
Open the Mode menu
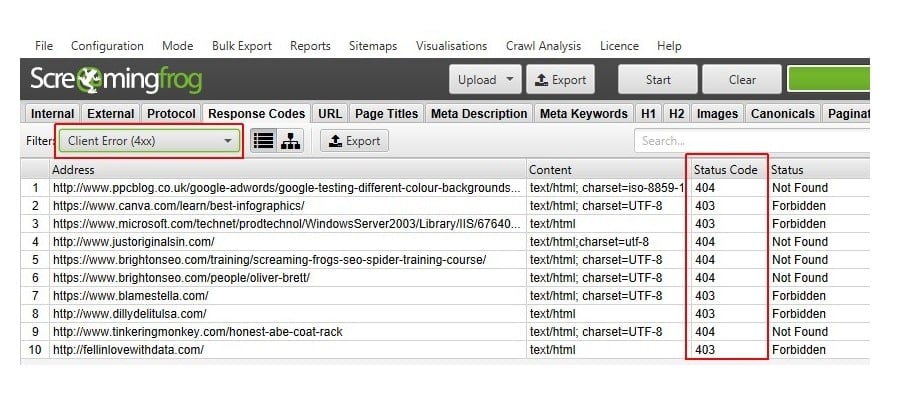(177, 46)
